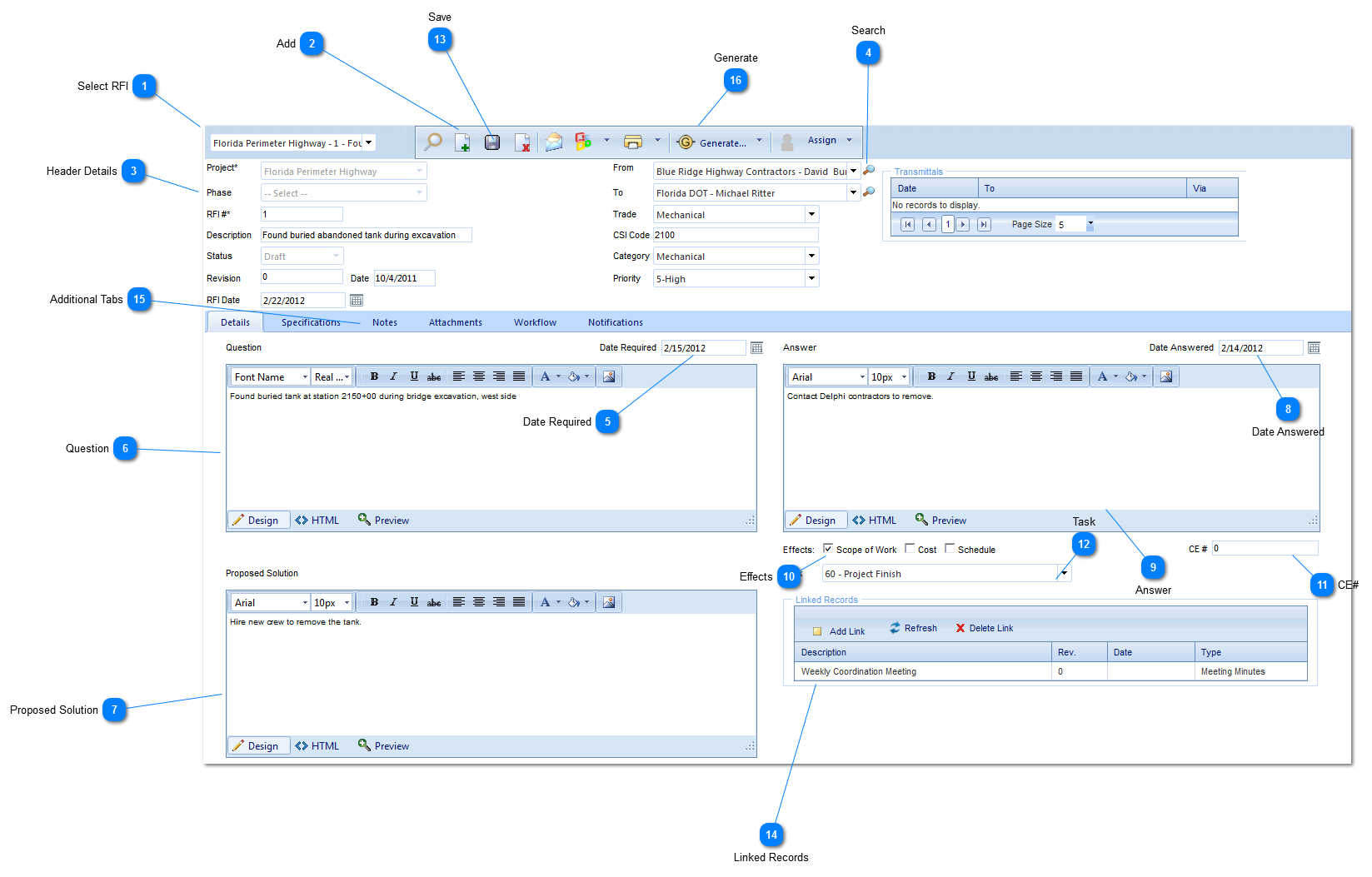The width and height of the screenshot is (1372, 877).
Task: Click Delete Link in Linked Records
Action: 984,628
